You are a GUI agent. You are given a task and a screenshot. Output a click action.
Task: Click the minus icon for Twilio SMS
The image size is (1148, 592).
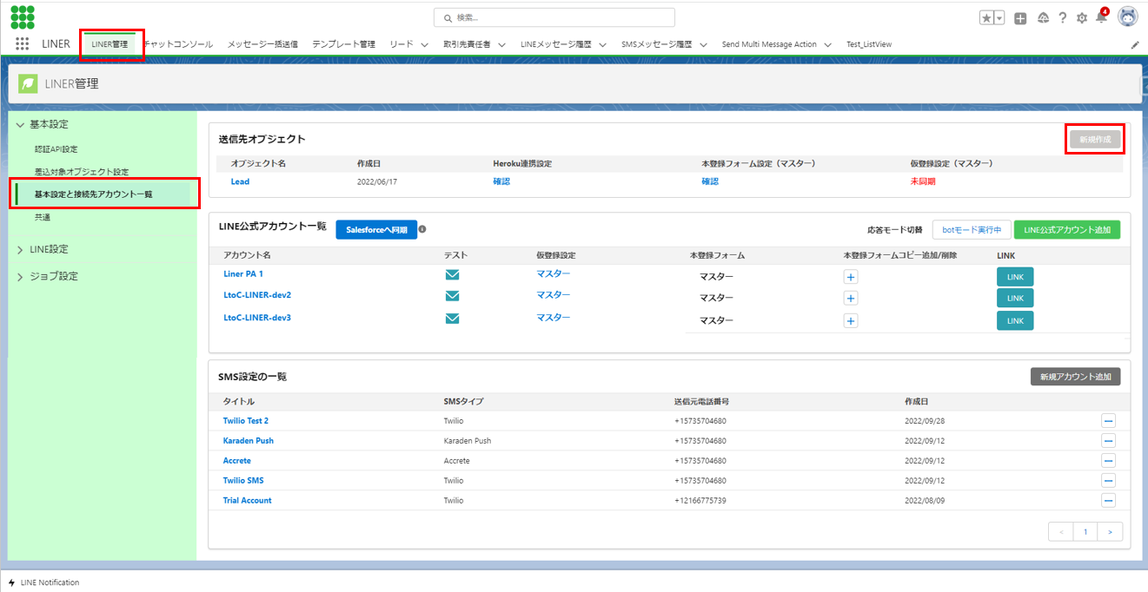pyautogui.click(x=1108, y=480)
